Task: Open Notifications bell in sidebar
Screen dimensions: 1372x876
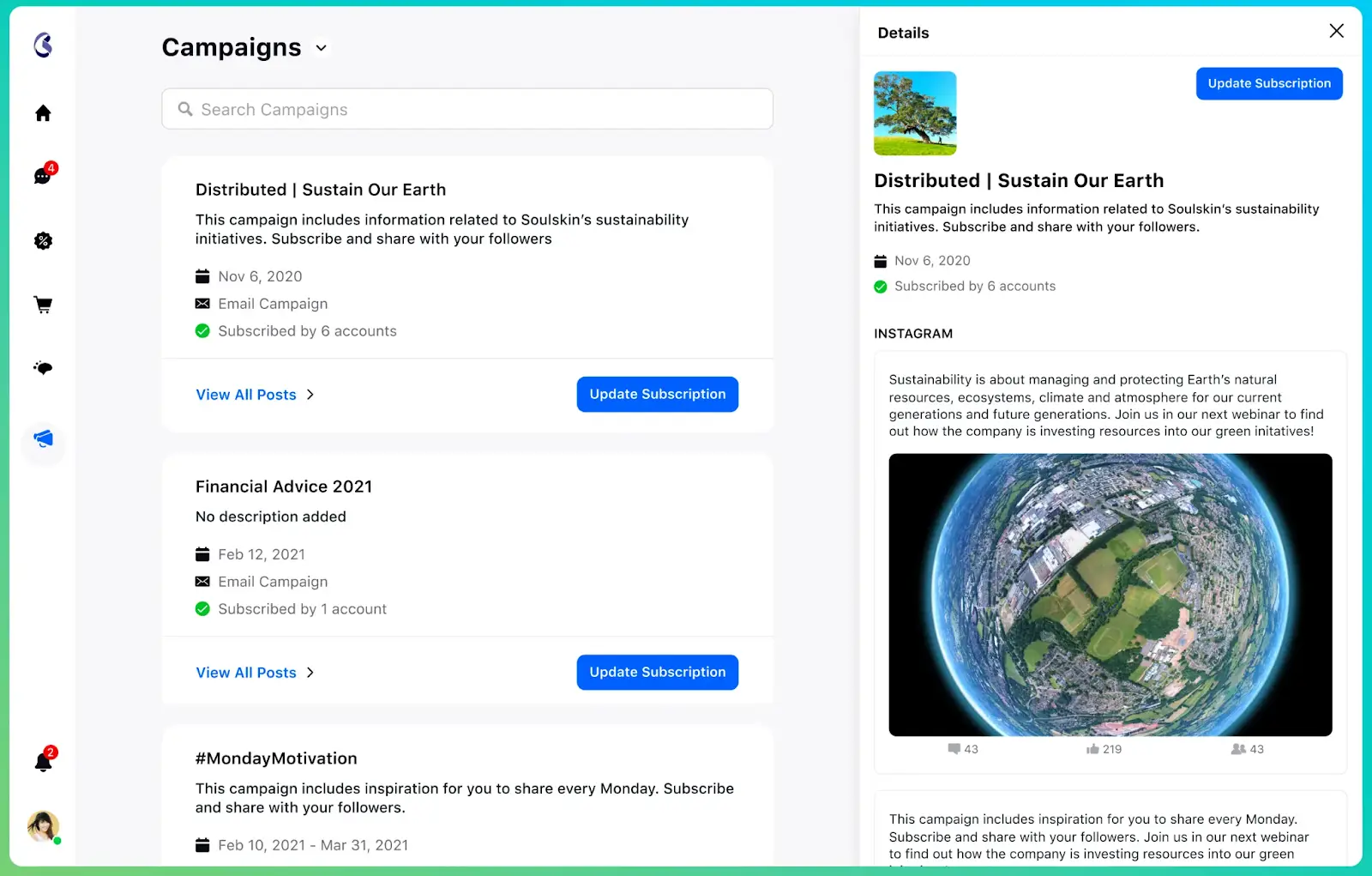Action: point(42,762)
